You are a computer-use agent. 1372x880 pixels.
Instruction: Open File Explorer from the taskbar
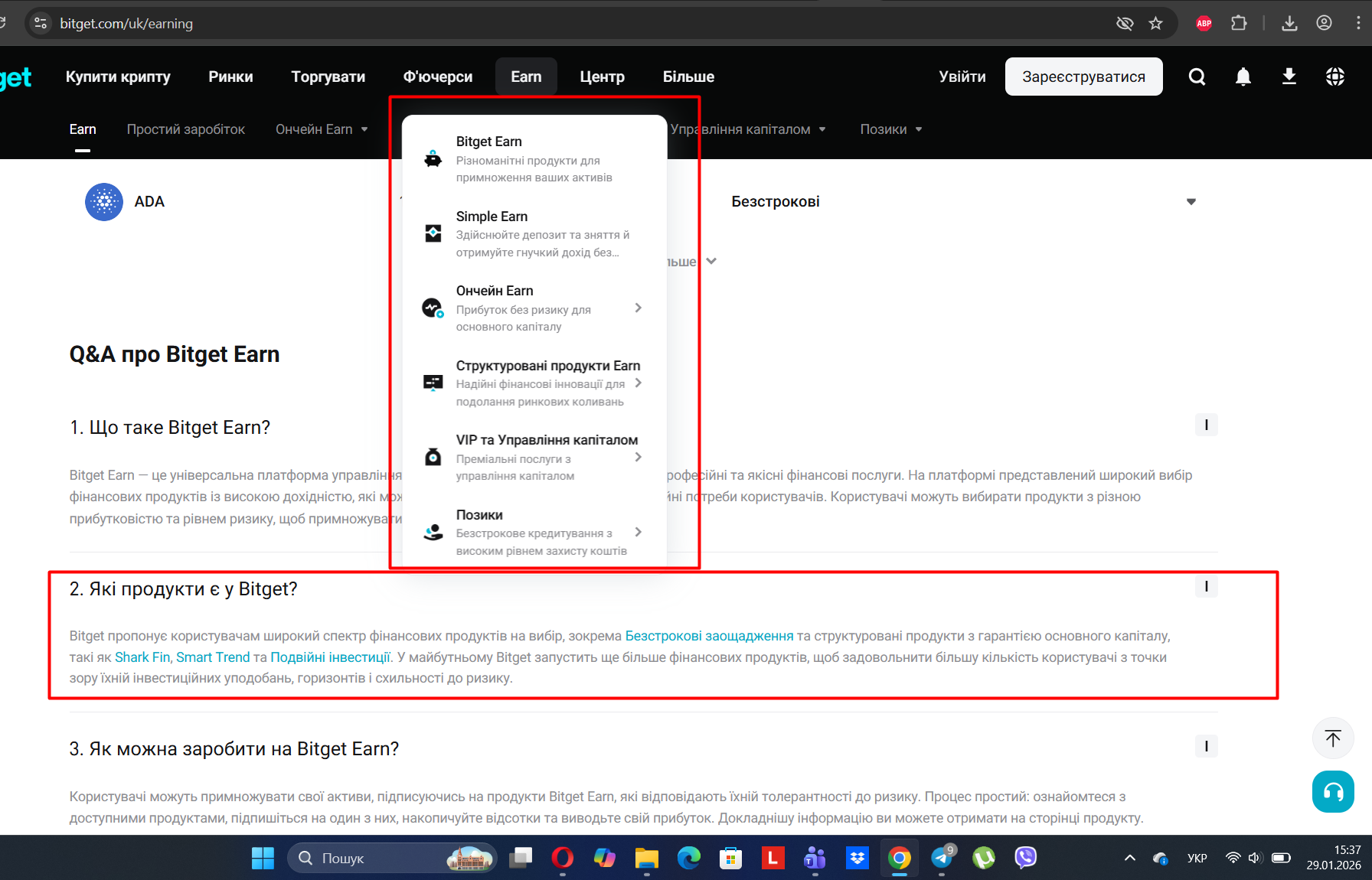(x=647, y=858)
